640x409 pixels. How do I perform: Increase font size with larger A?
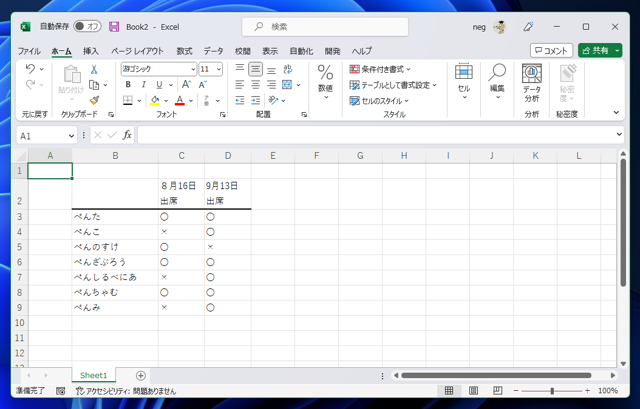coord(186,84)
